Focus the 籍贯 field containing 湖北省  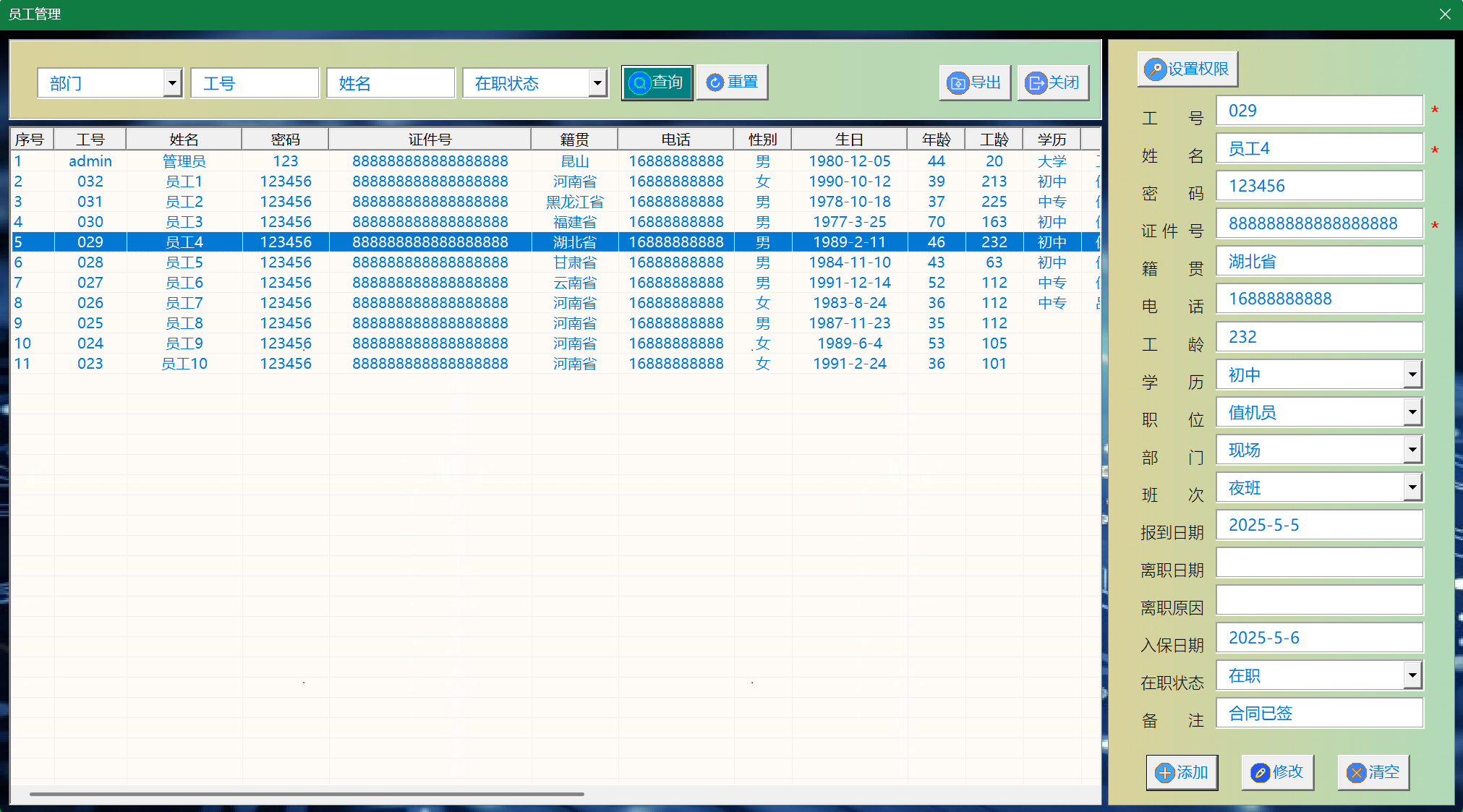(x=1319, y=261)
